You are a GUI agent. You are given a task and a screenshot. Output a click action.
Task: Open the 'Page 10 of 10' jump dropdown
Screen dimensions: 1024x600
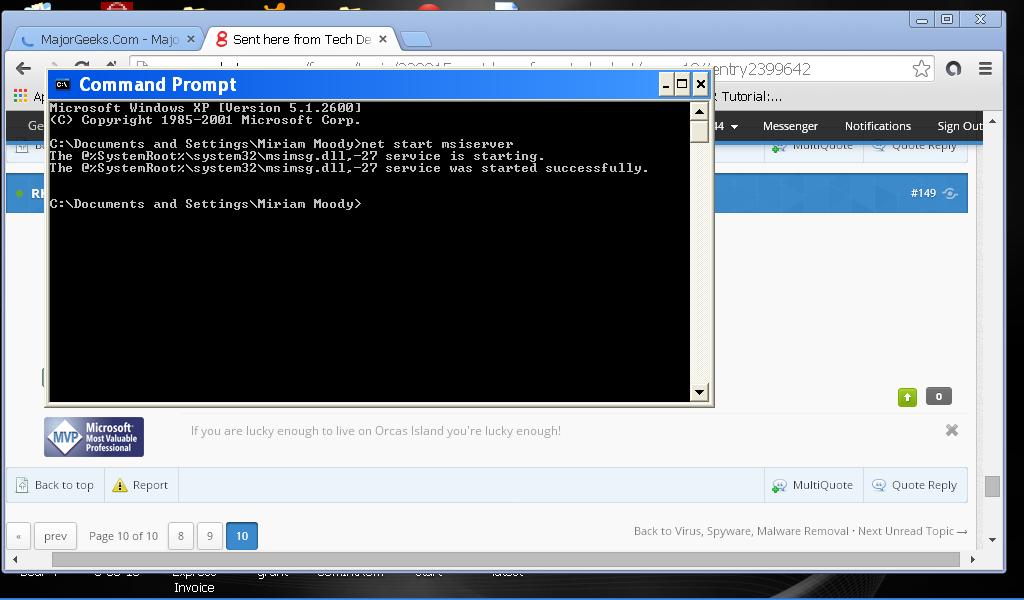[123, 536]
